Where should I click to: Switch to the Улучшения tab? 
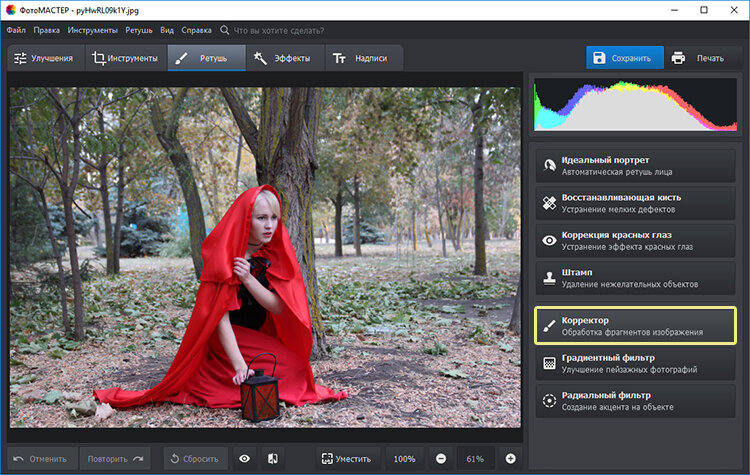[x=46, y=58]
